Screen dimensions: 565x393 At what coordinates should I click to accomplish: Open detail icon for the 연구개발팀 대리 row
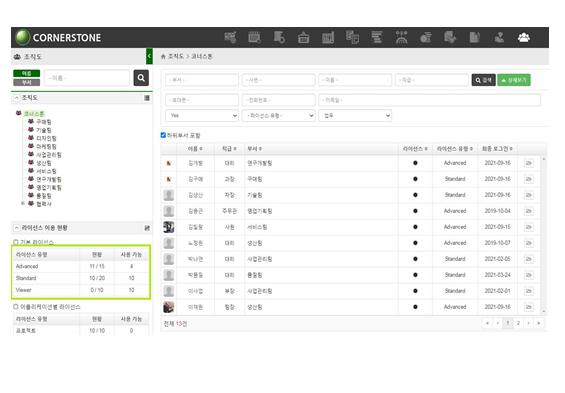[x=529, y=163]
